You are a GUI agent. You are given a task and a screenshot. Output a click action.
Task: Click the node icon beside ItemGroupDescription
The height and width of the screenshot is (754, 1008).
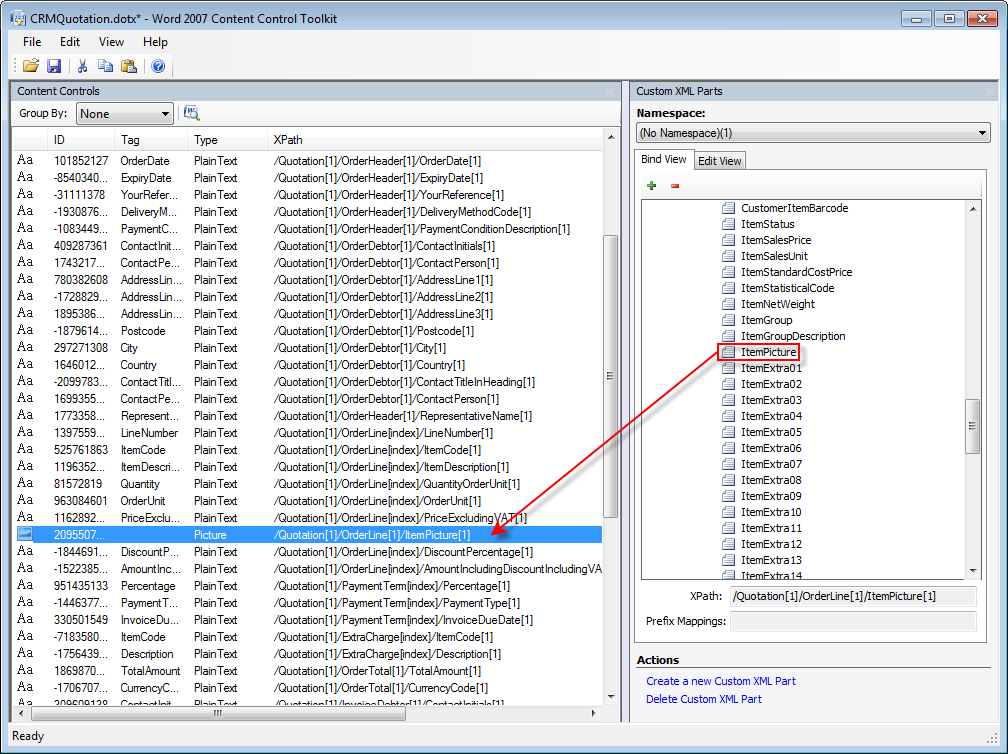[x=728, y=336]
